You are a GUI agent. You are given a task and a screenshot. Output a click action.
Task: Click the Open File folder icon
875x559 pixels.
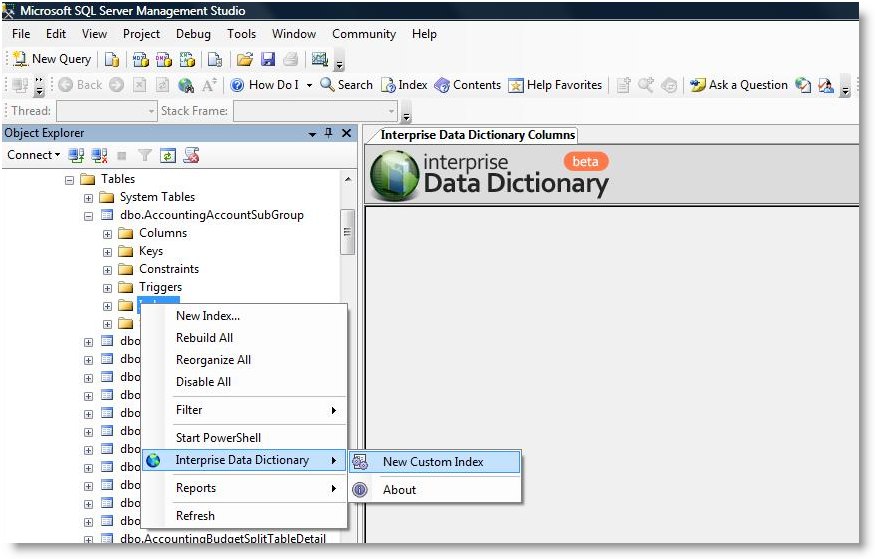pyautogui.click(x=244, y=59)
